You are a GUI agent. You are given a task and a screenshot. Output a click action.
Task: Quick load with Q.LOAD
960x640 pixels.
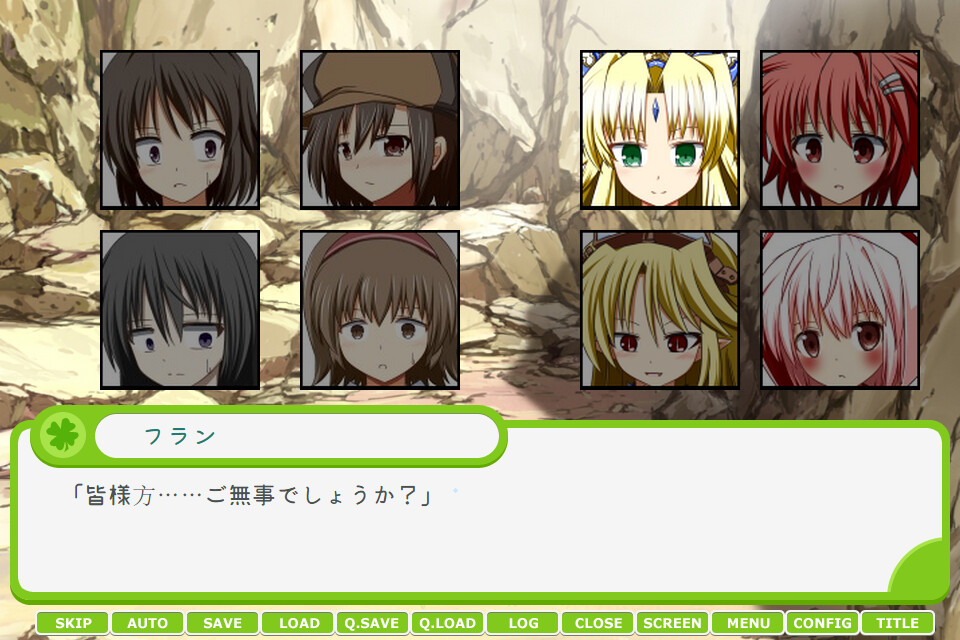[x=448, y=623]
